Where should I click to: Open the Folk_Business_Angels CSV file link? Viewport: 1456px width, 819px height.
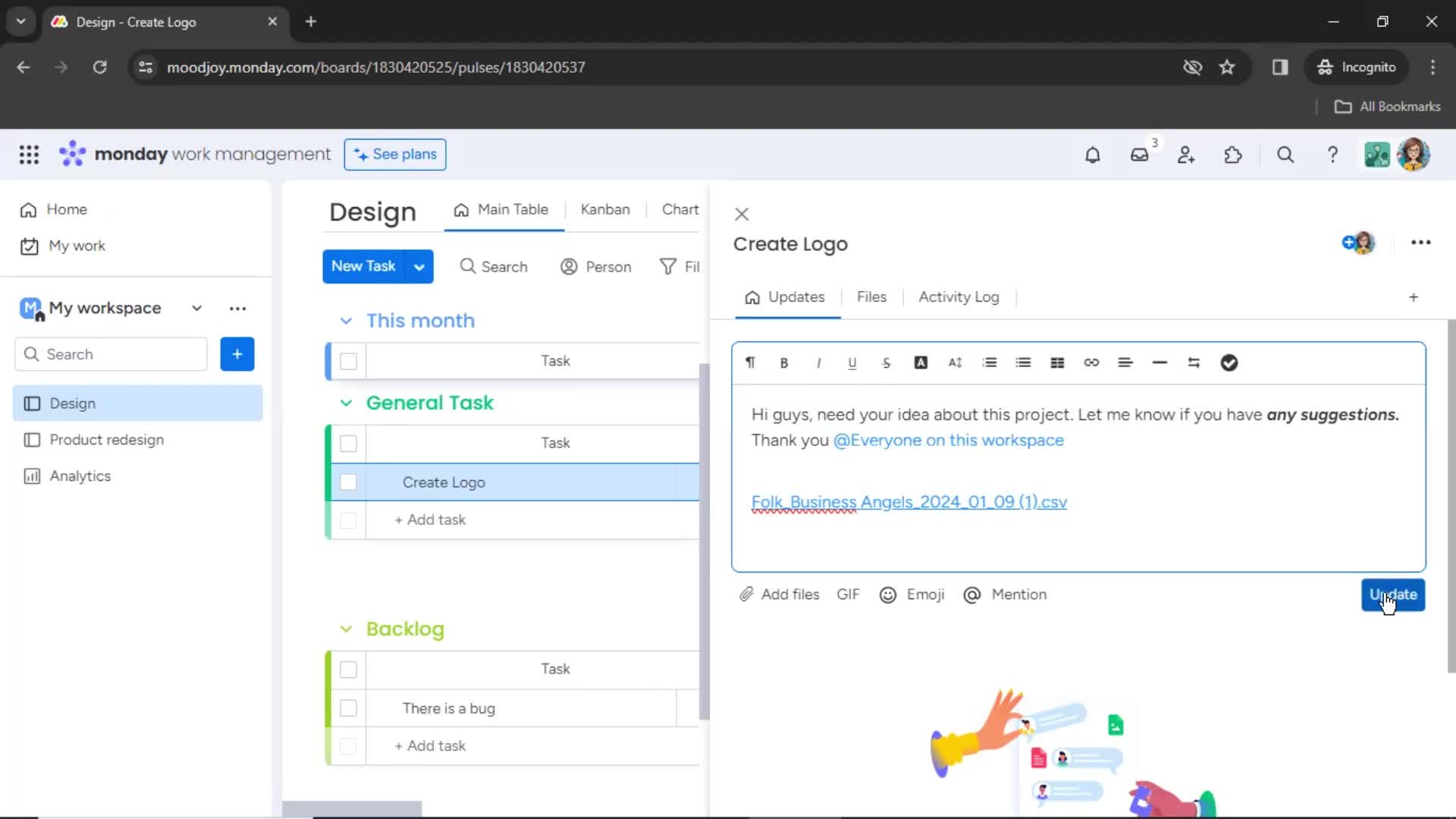pos(909,502)
